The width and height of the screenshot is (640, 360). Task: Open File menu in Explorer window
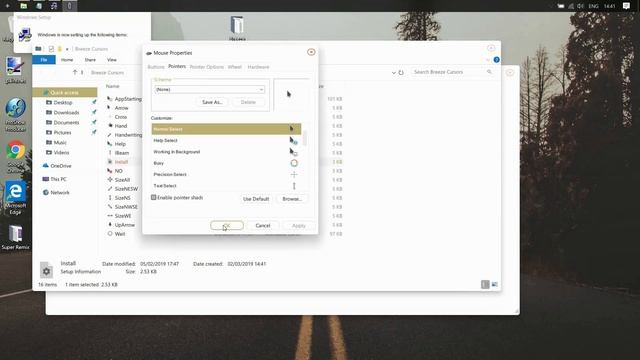click(44, 60)
